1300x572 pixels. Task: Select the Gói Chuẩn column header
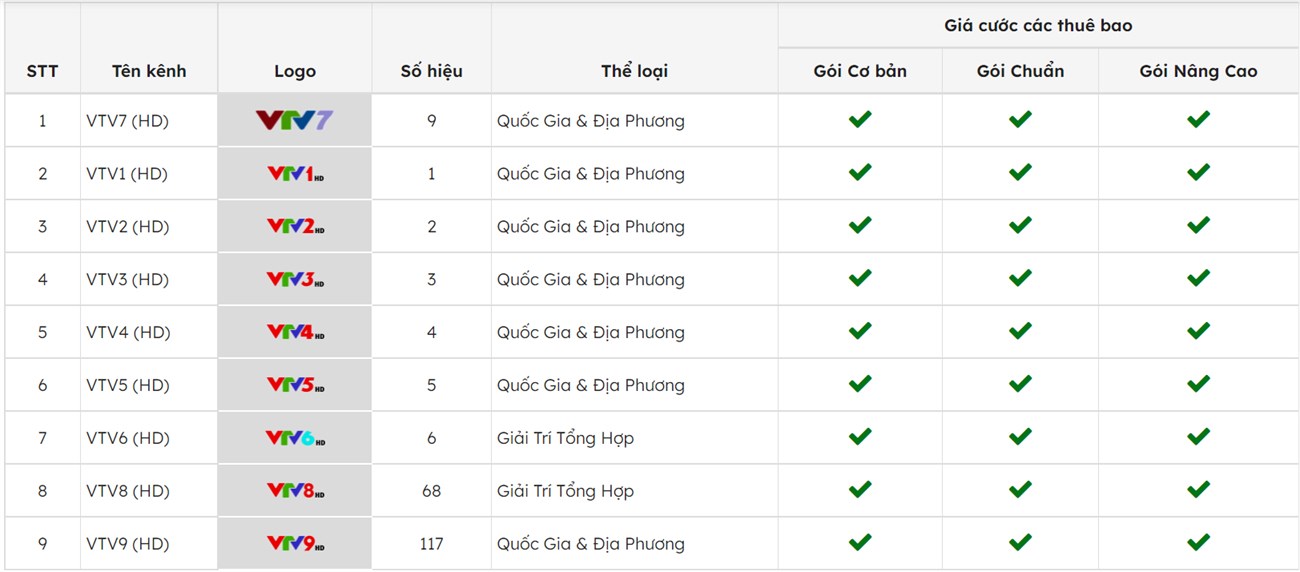[1020, 71]
